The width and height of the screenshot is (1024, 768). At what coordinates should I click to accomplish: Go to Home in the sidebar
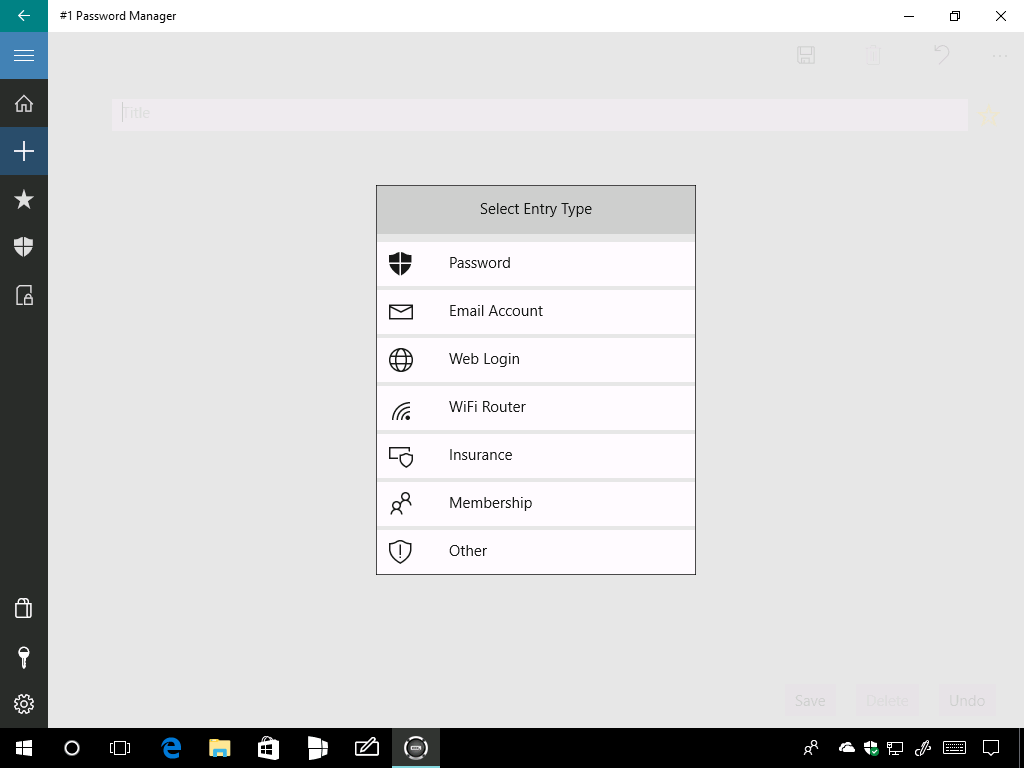(x=24, y=103)
